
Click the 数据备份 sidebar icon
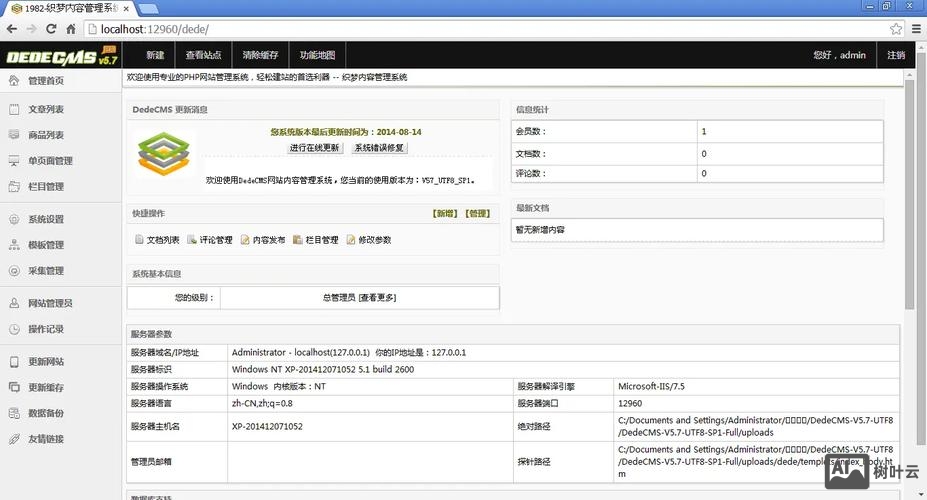(x=14, y=413)
